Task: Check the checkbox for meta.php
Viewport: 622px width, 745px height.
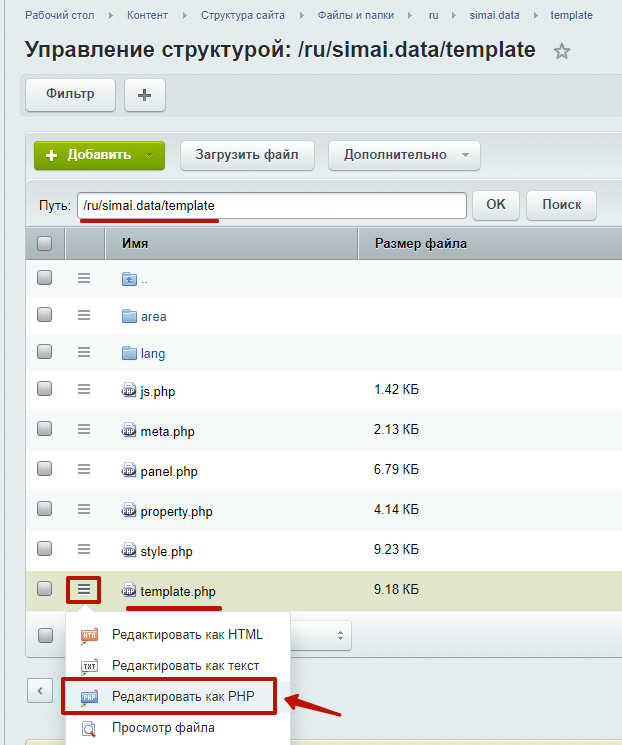Action: (x=44, y=429)
